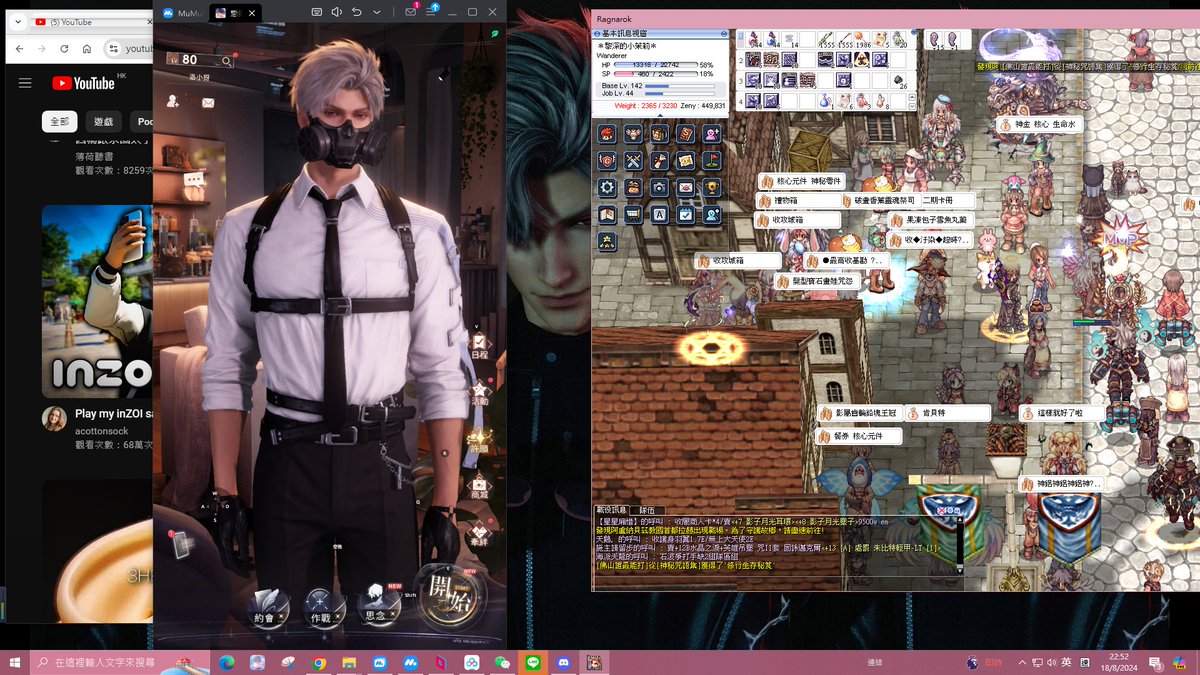This screenshot has width=1200, height=675.
Task: Open Play my inZOI video title
Action: (113, 413)
